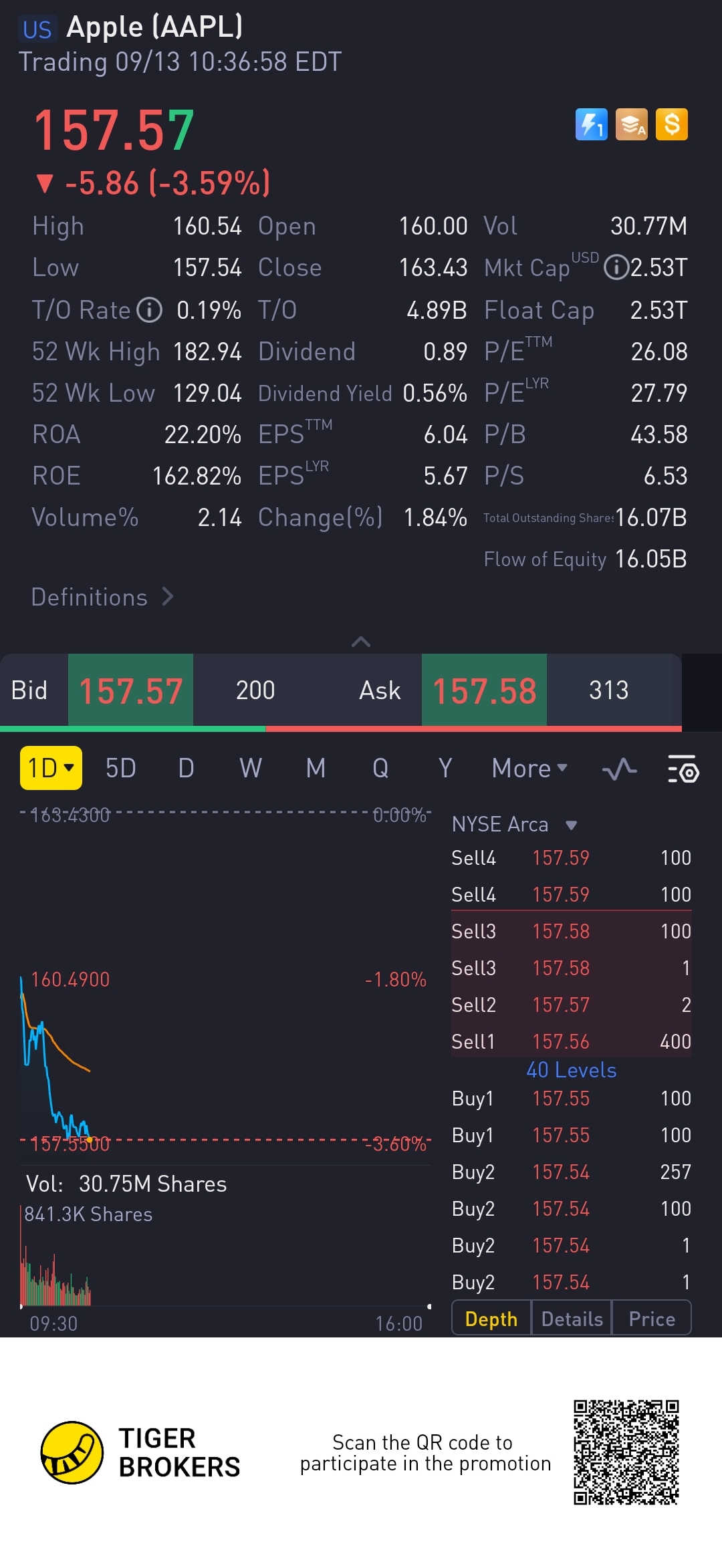Tap the 40 Levels link
The height and width of the screenshot is (1568, 722).
pyautogui.click(x=571, y=1070)
